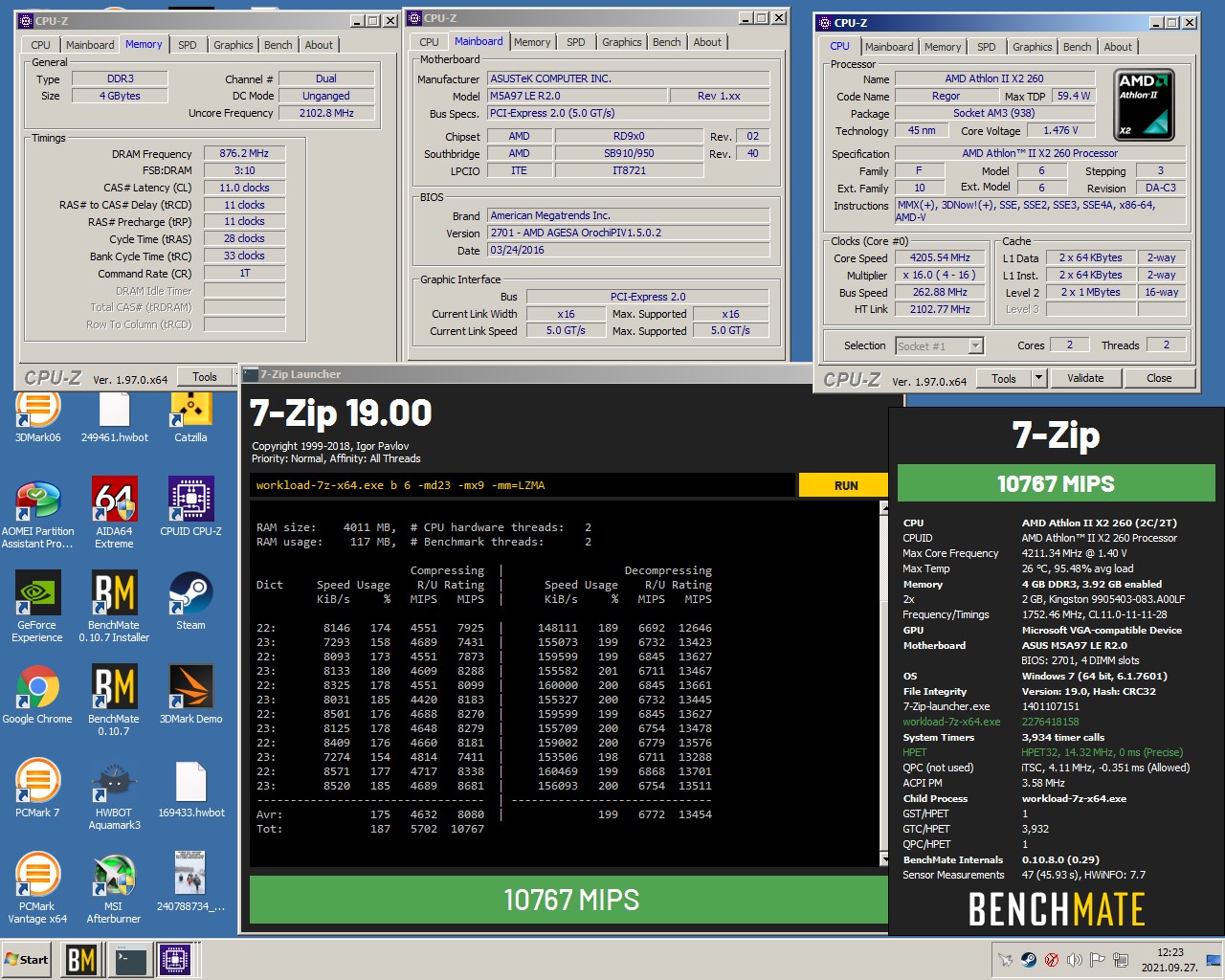Open BenchMate 0.10.7 Installer icon
The image size is (1225, 980).
pyautogui.click(x=114, y=607)
